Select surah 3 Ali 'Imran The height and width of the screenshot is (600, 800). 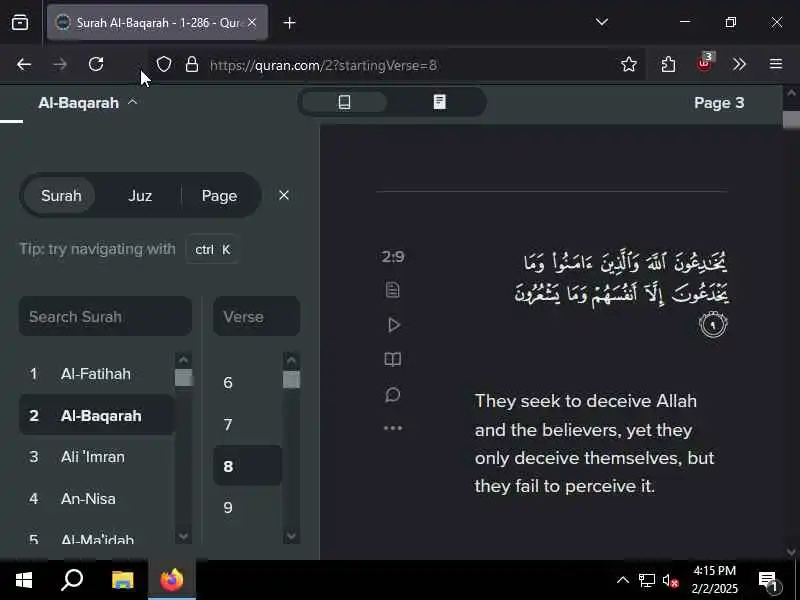(96, 457)
